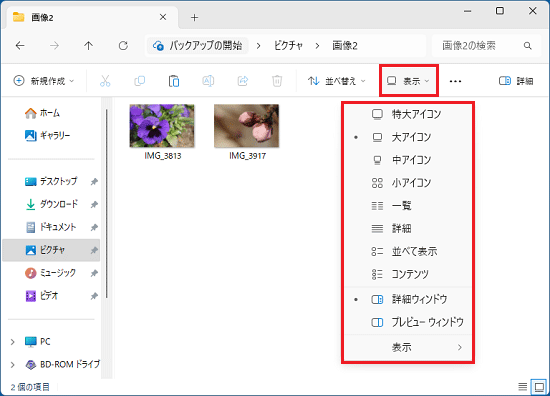The width and height of the screenshot is (550, 396).
Task: Click the Rename icon in toolbar
Action: pos(208,81)
